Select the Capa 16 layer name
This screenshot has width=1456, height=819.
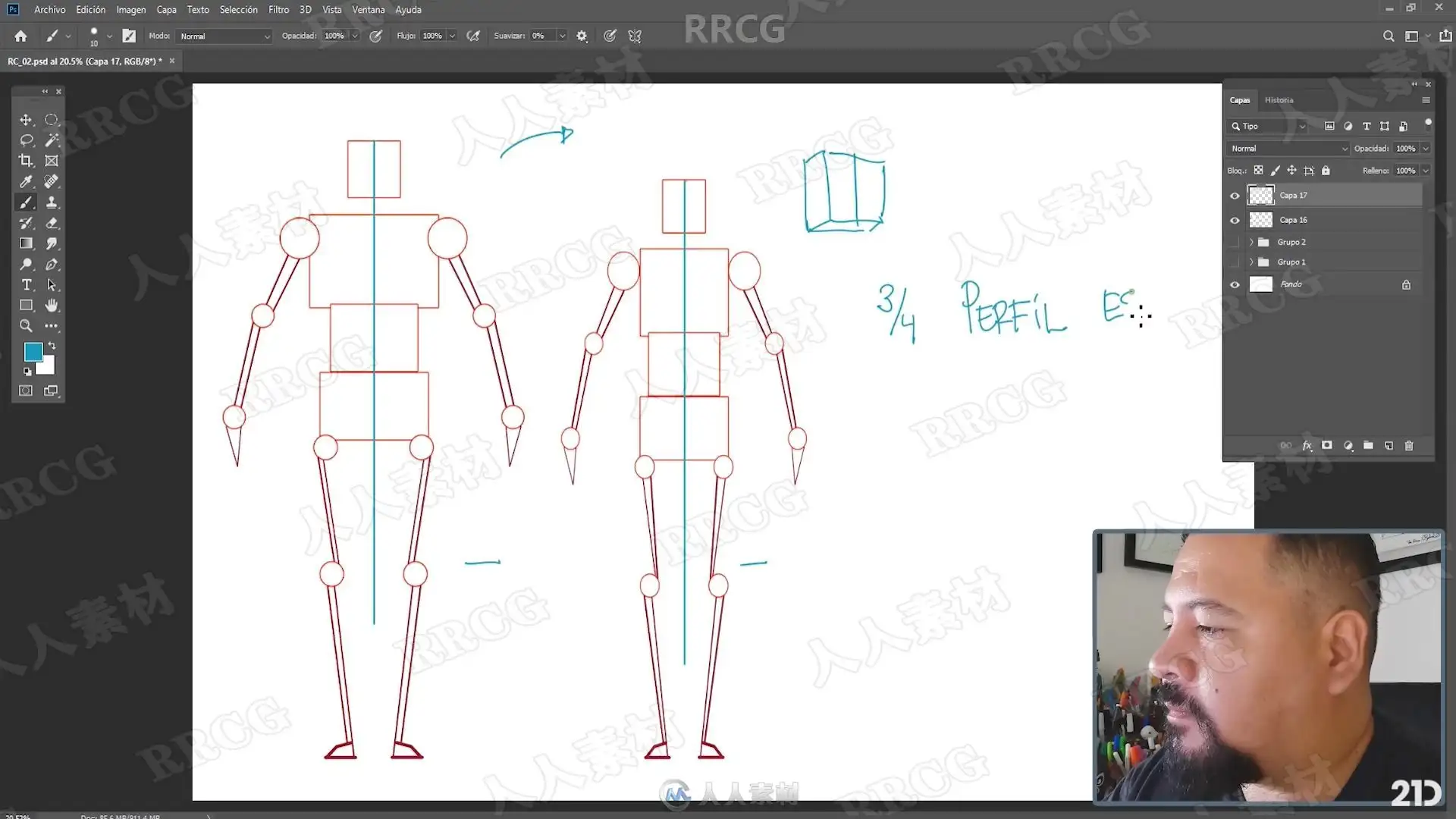pyautogui.click(x=1293, y=220)
